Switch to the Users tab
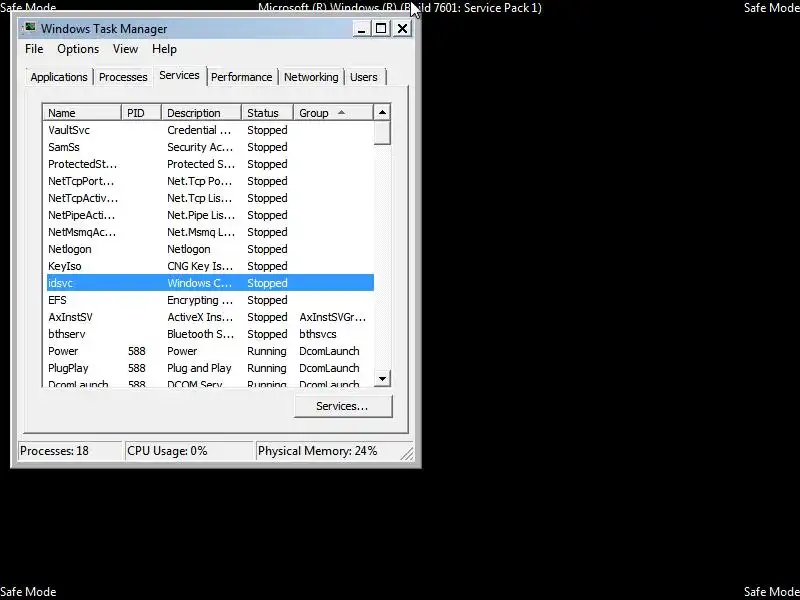This screenshot has height=600, width=800. (364, 77)
